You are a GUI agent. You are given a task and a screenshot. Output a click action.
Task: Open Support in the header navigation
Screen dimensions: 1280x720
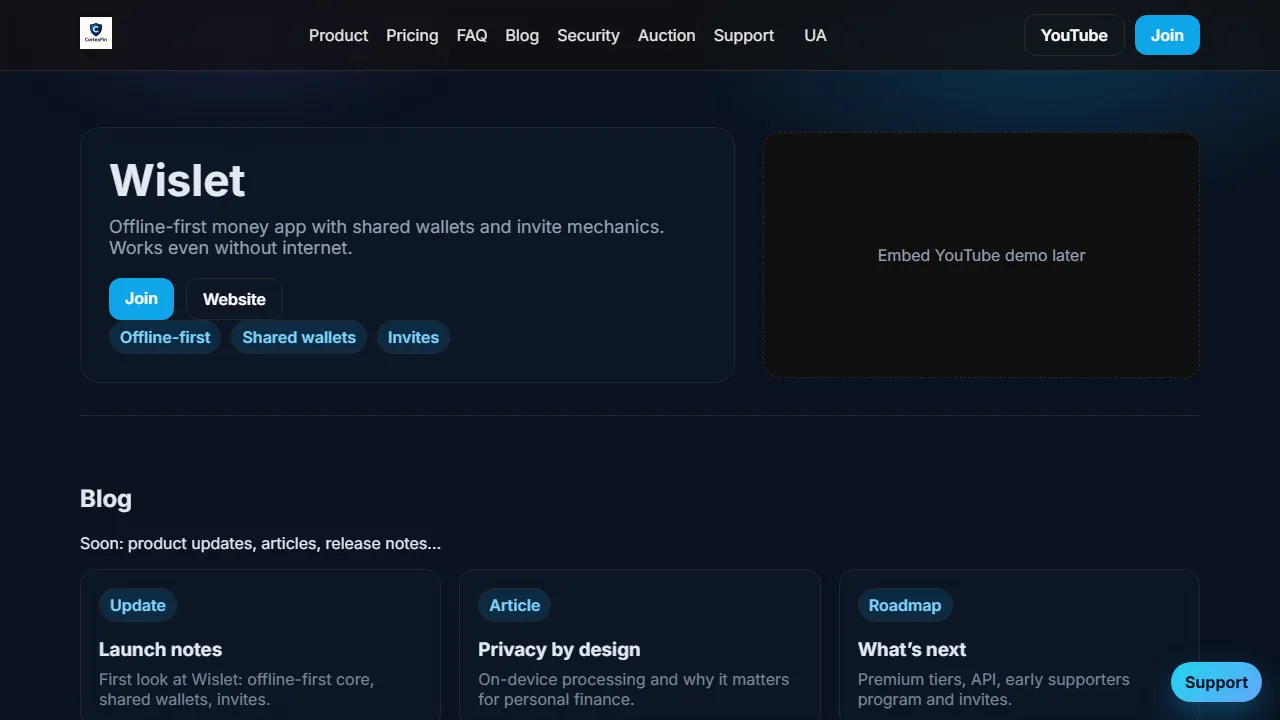tap(743, 35)
